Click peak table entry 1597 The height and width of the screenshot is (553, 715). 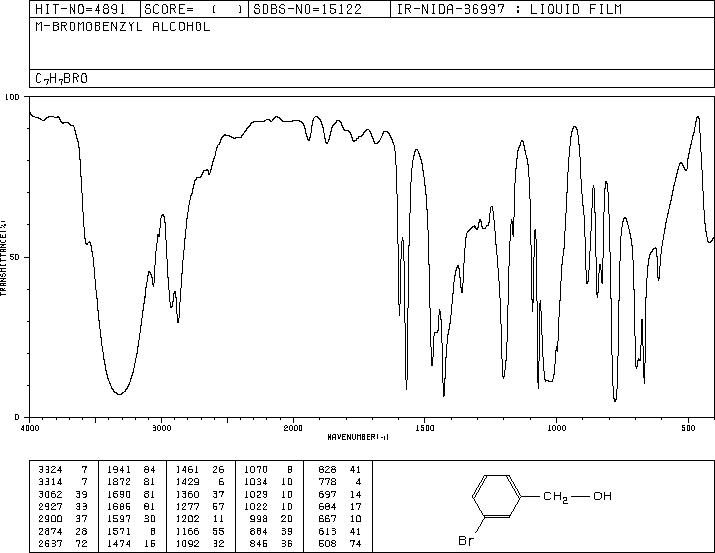119,519
